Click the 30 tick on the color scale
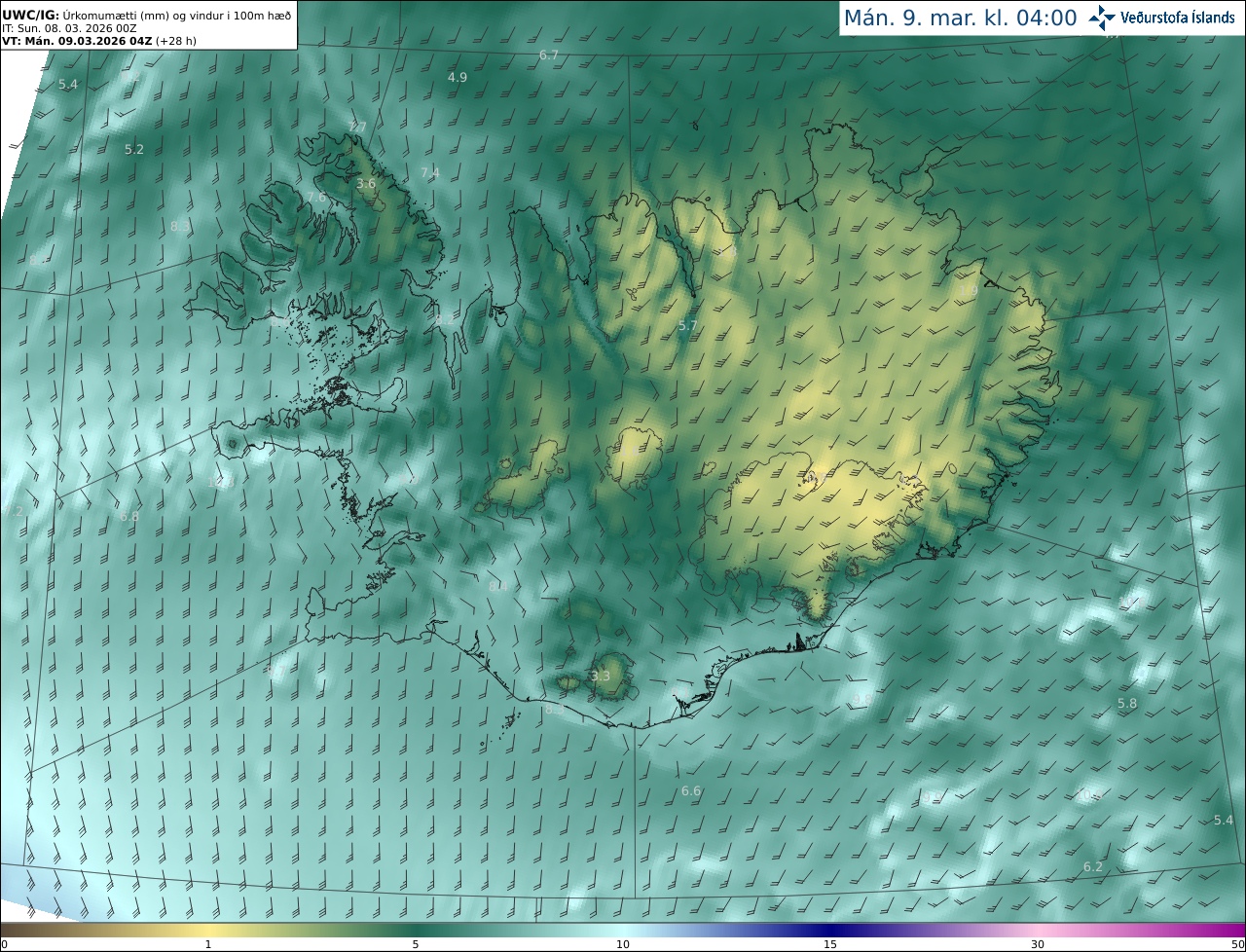The image size is (1246, 952). [1038, 944]
